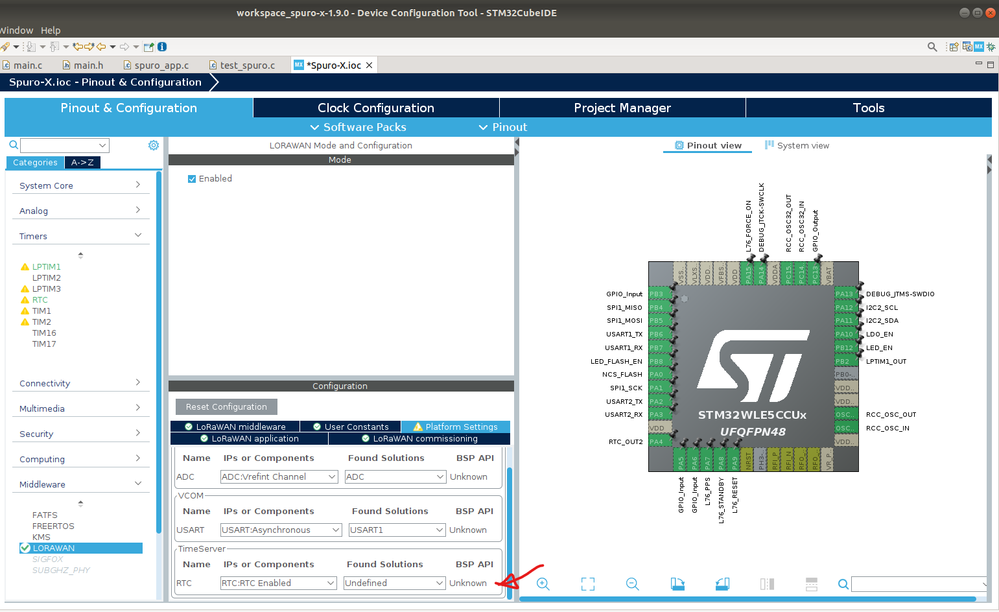Screen dimensions: 999x612
Task: Click pin PB2 LPTIM1_OUT on chip
Action: point(845,361)
